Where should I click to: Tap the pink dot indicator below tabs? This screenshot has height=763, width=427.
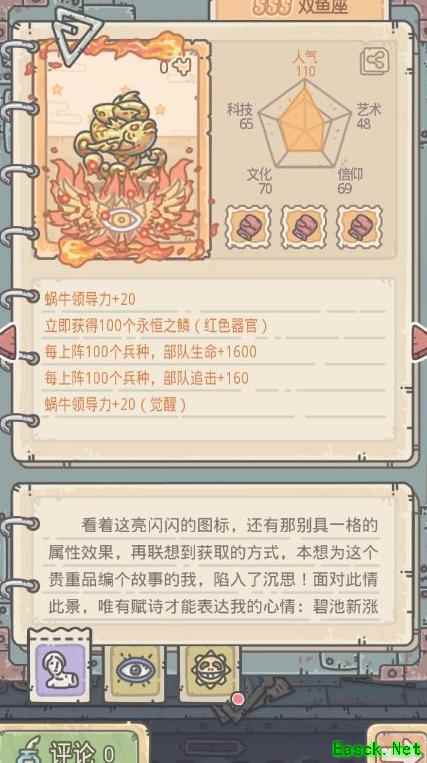pyautogui.click(x=238, y=699)
